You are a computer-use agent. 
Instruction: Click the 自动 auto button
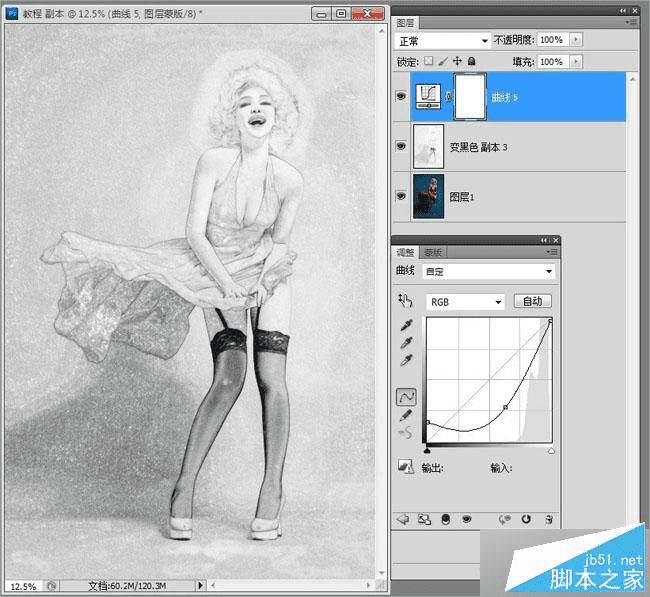[x=532, y=301]
